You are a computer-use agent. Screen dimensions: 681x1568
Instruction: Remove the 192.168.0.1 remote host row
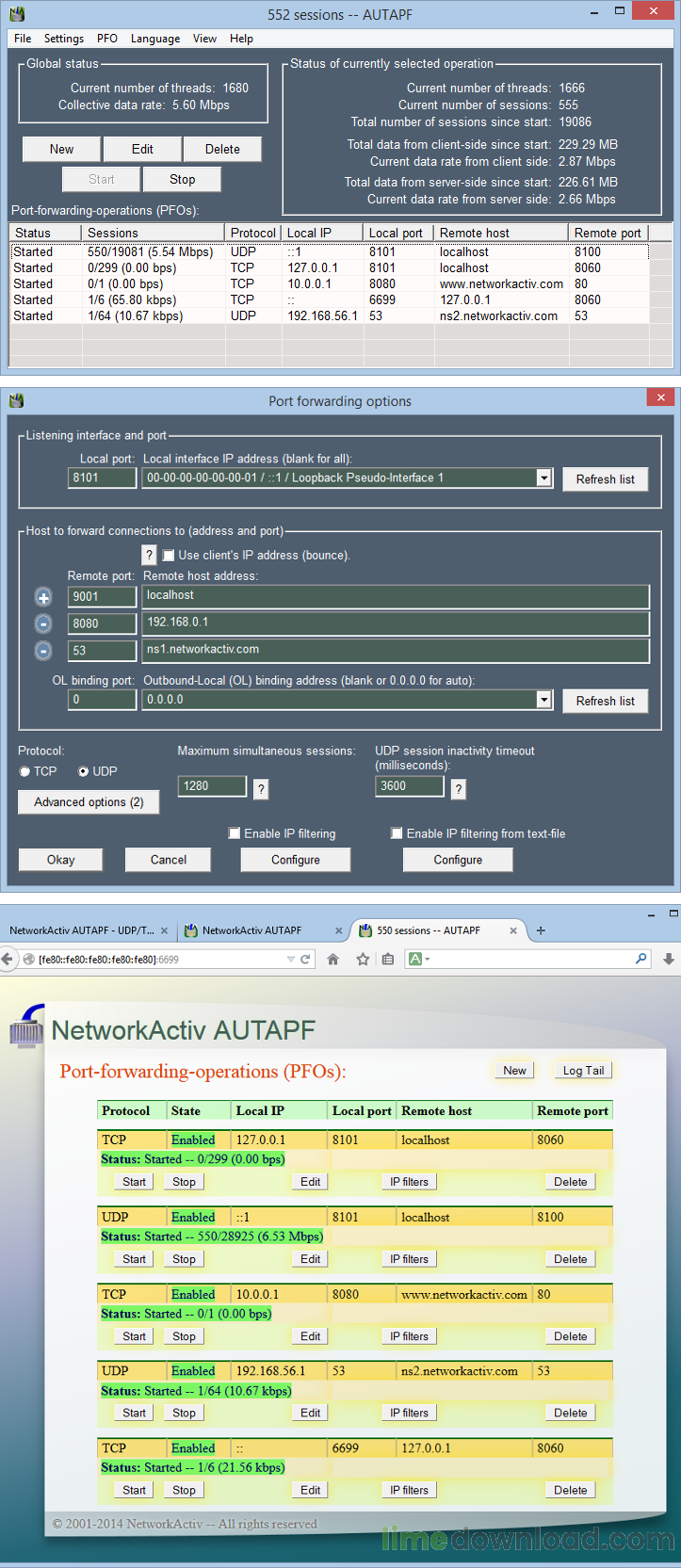(43, 623)
